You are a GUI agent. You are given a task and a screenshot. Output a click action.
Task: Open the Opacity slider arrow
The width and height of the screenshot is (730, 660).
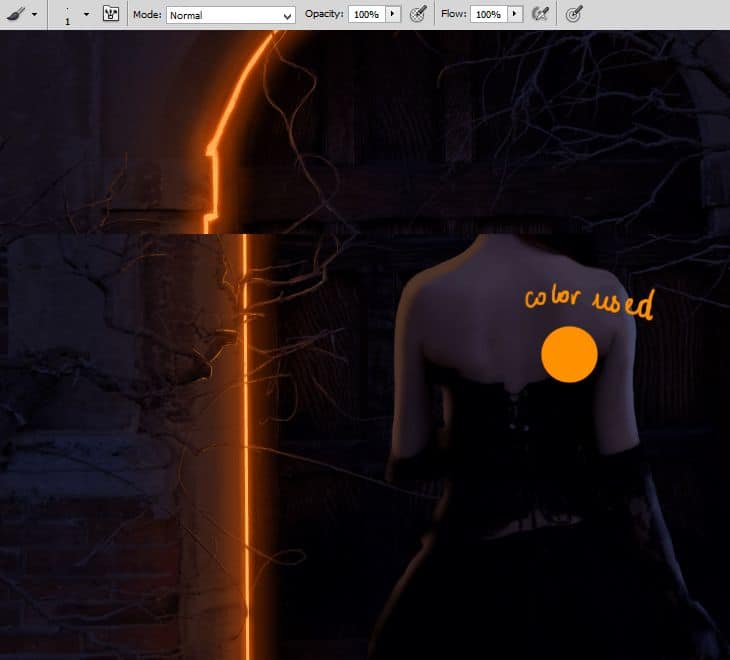[x=392, y=14]
